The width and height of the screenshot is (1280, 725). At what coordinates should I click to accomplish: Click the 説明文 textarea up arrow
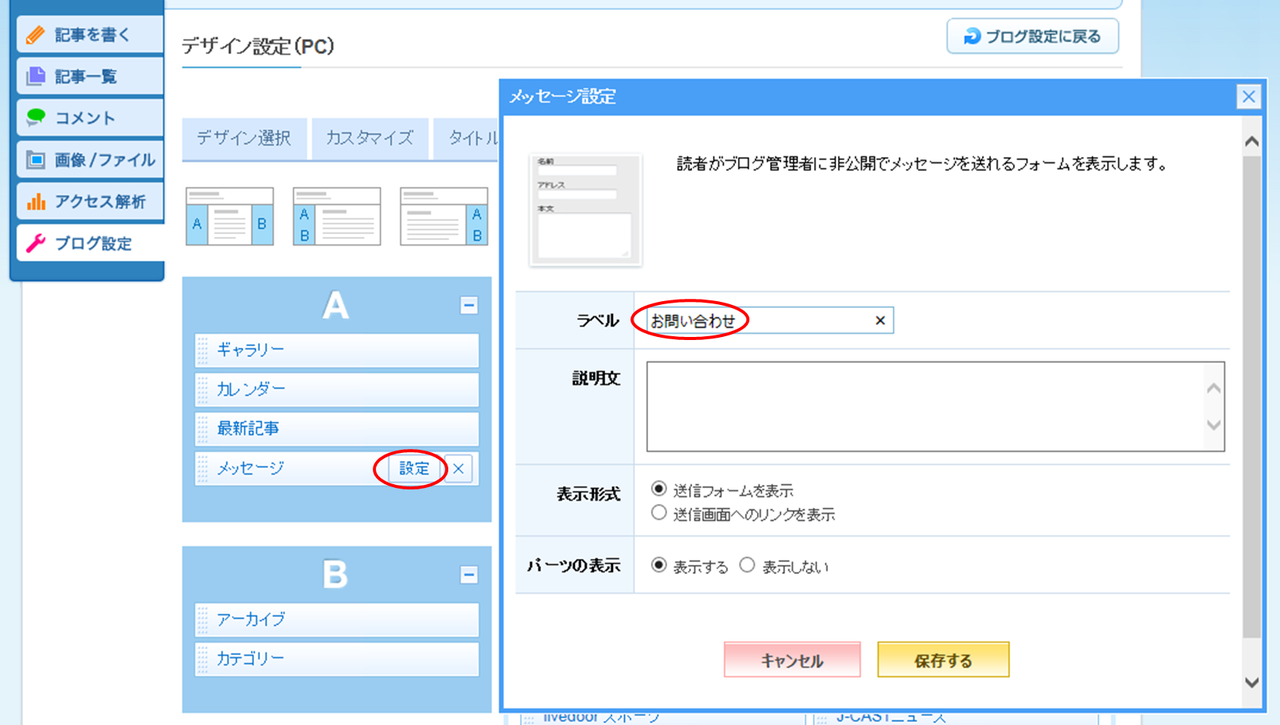1214,389
